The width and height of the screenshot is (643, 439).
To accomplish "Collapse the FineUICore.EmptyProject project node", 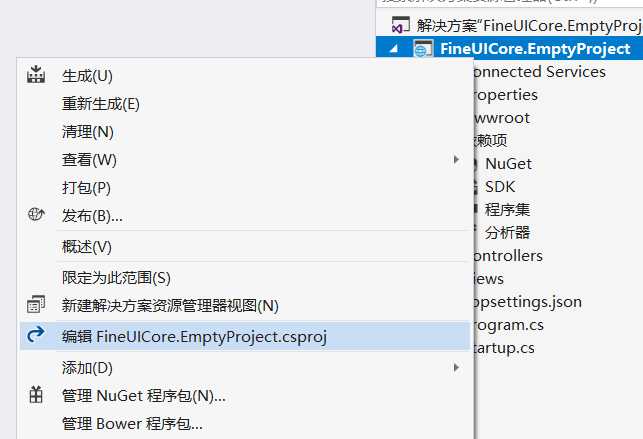I will (x=393, y=48).
